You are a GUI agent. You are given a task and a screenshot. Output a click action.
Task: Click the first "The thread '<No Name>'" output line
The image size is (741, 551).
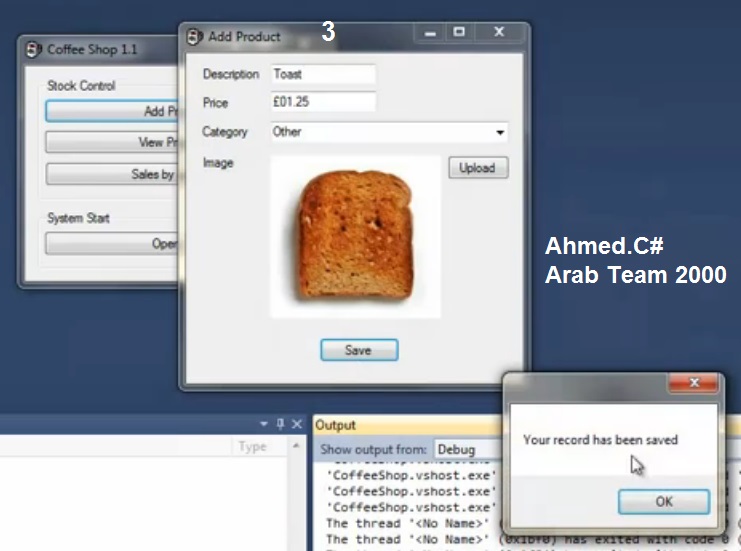pos(409,523)
